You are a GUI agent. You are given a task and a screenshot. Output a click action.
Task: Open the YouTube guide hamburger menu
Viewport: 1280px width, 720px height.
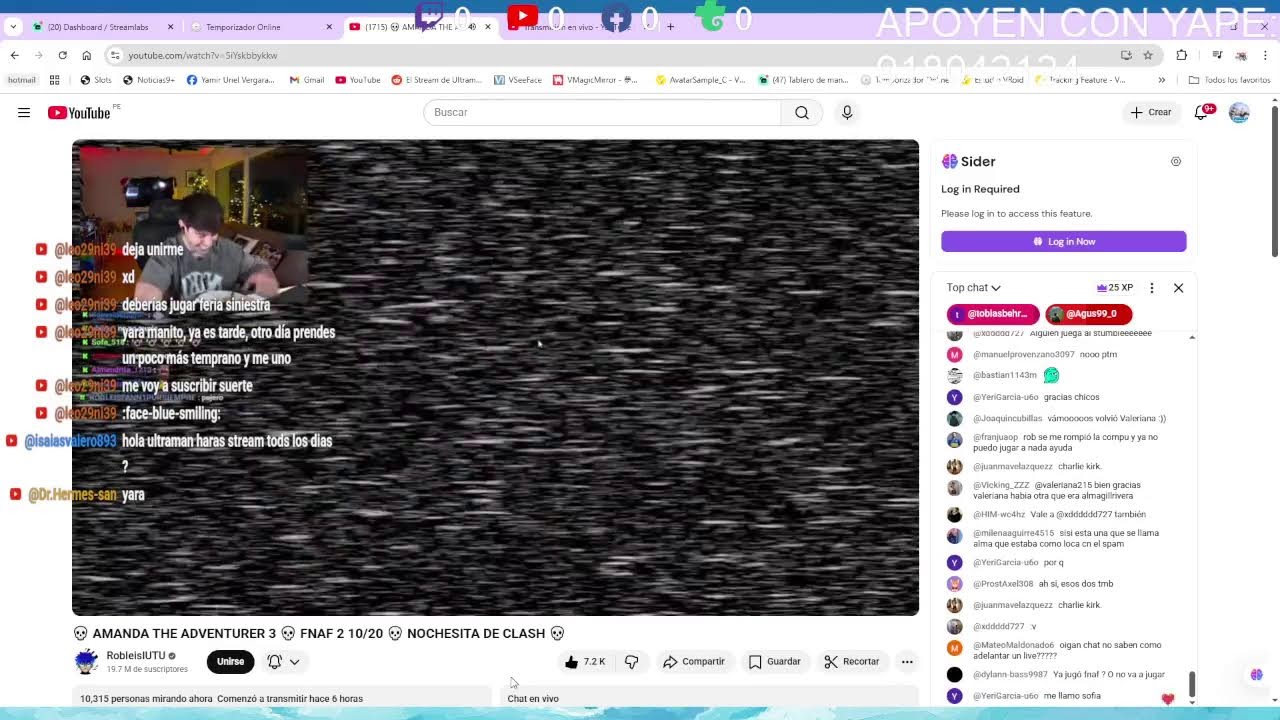point(24,113)
